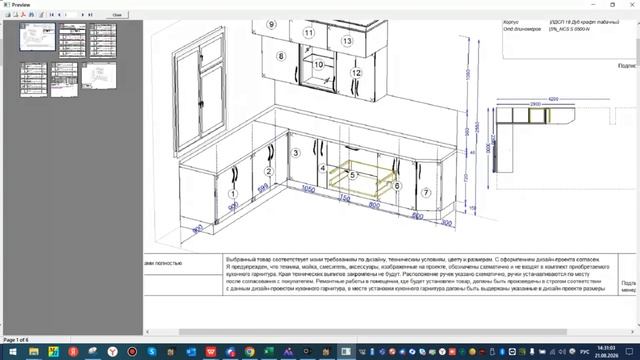Click the Bluetooth tray icon

click(x=502, y=351)
